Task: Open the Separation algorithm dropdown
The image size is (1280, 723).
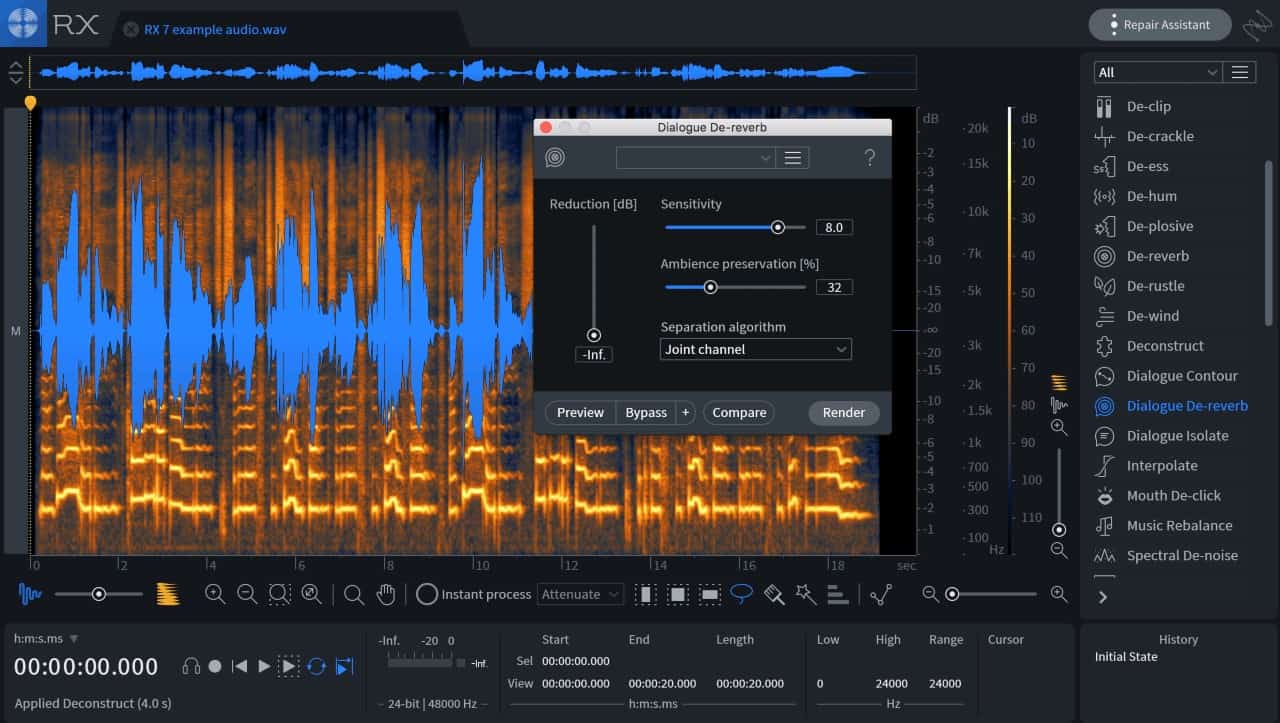Action: [x=756, y=349]
